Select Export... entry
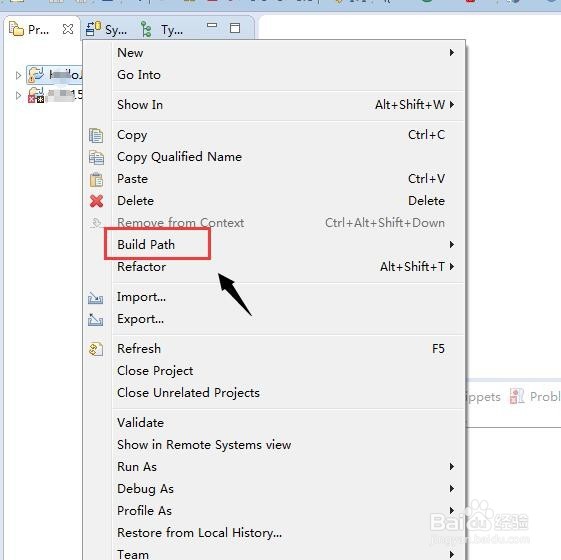The height and width of the screenshot is (560, 561). click(x=274, y=319)
